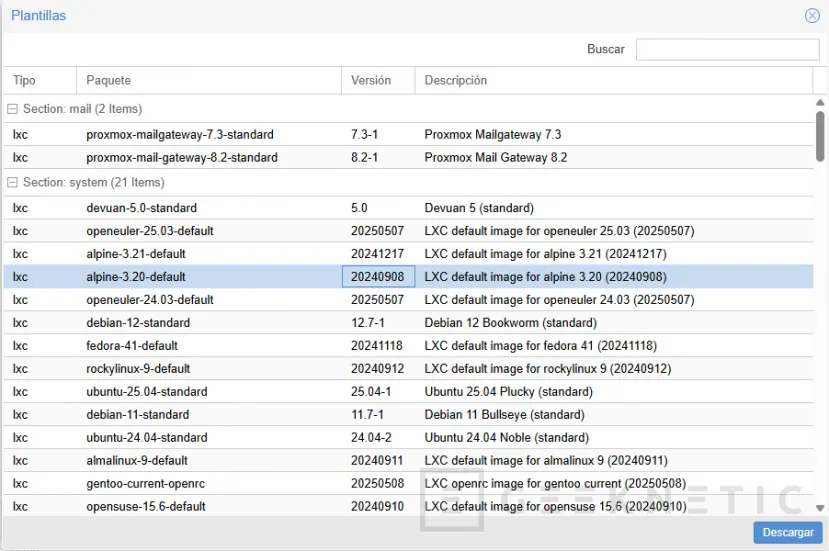Image resolution: width=829 pixels, height=551 pixels.
Task: Click the rockylinux 9 description text
Action: click(x=548, y=369)
